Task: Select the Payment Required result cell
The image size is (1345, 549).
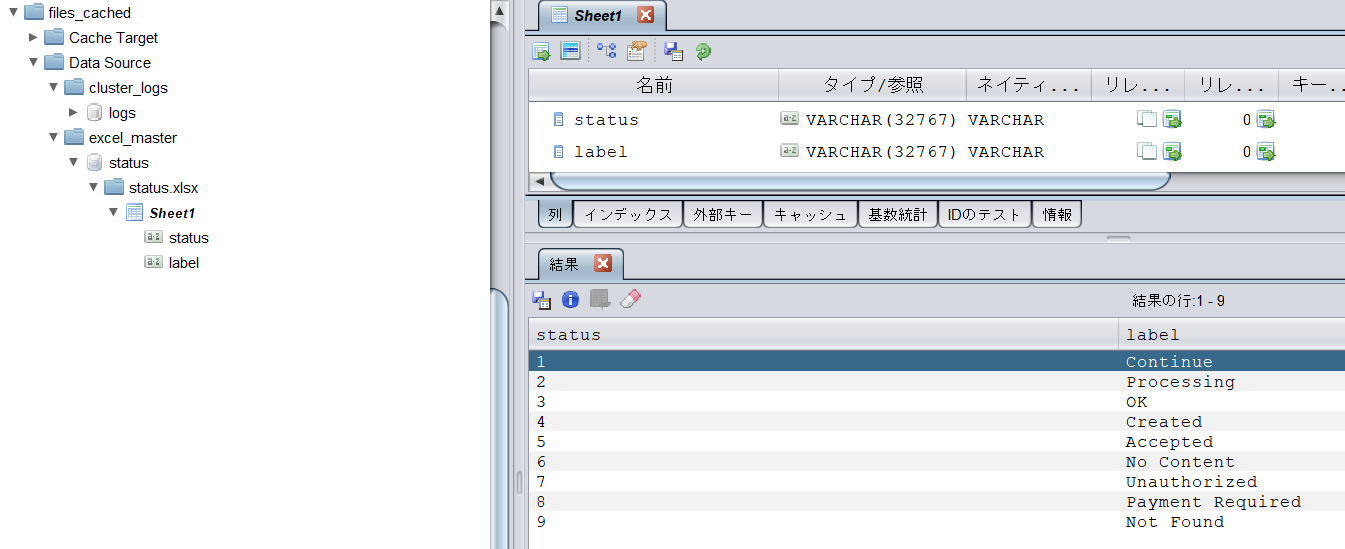Action: (1213, 502)
